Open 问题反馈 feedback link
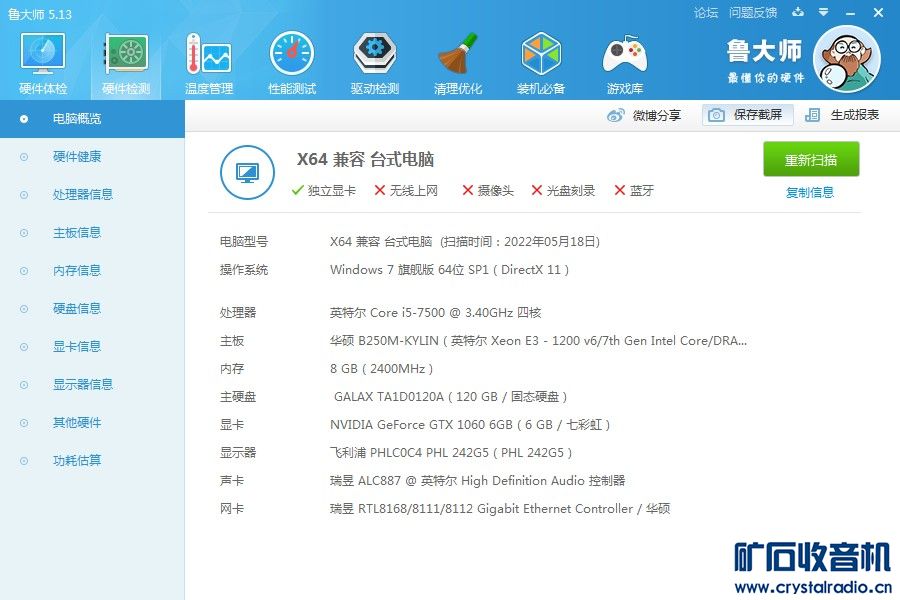The image size is (900, 600). [x=753, y=13]
